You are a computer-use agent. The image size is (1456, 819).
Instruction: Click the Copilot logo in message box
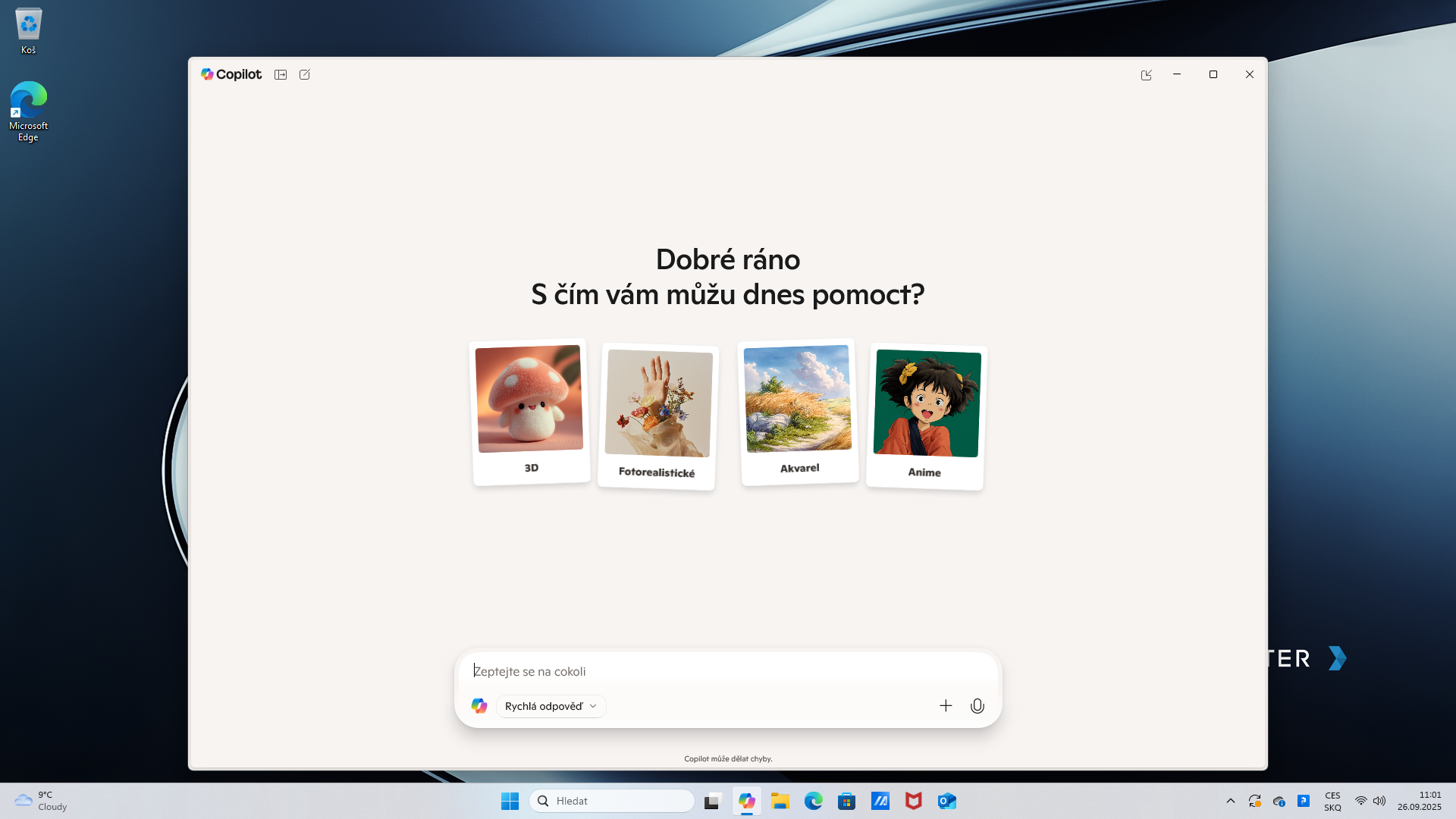click(x=479, y=706)
